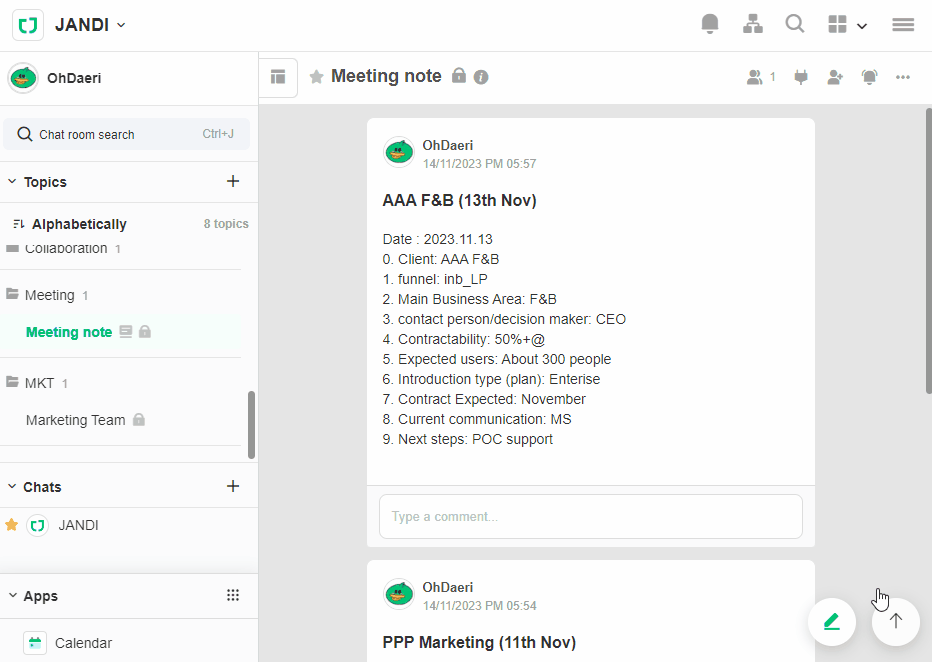The image size is (932, 662).
Task: Click the plug integration icon in topic header
Action: click(800, 77)
